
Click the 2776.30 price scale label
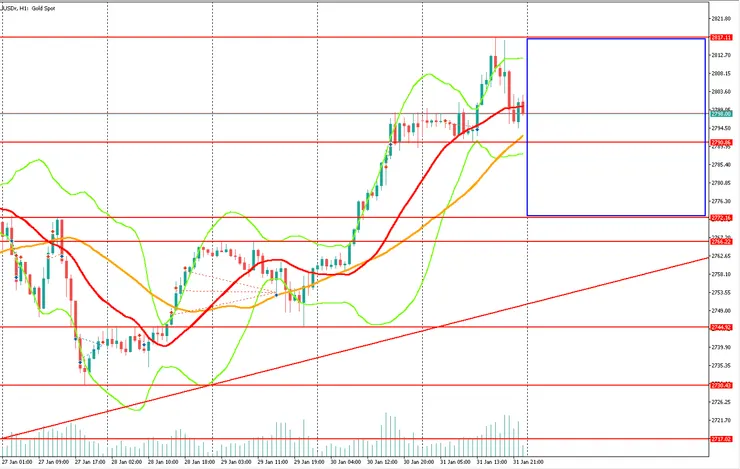(x=721, y=201)
